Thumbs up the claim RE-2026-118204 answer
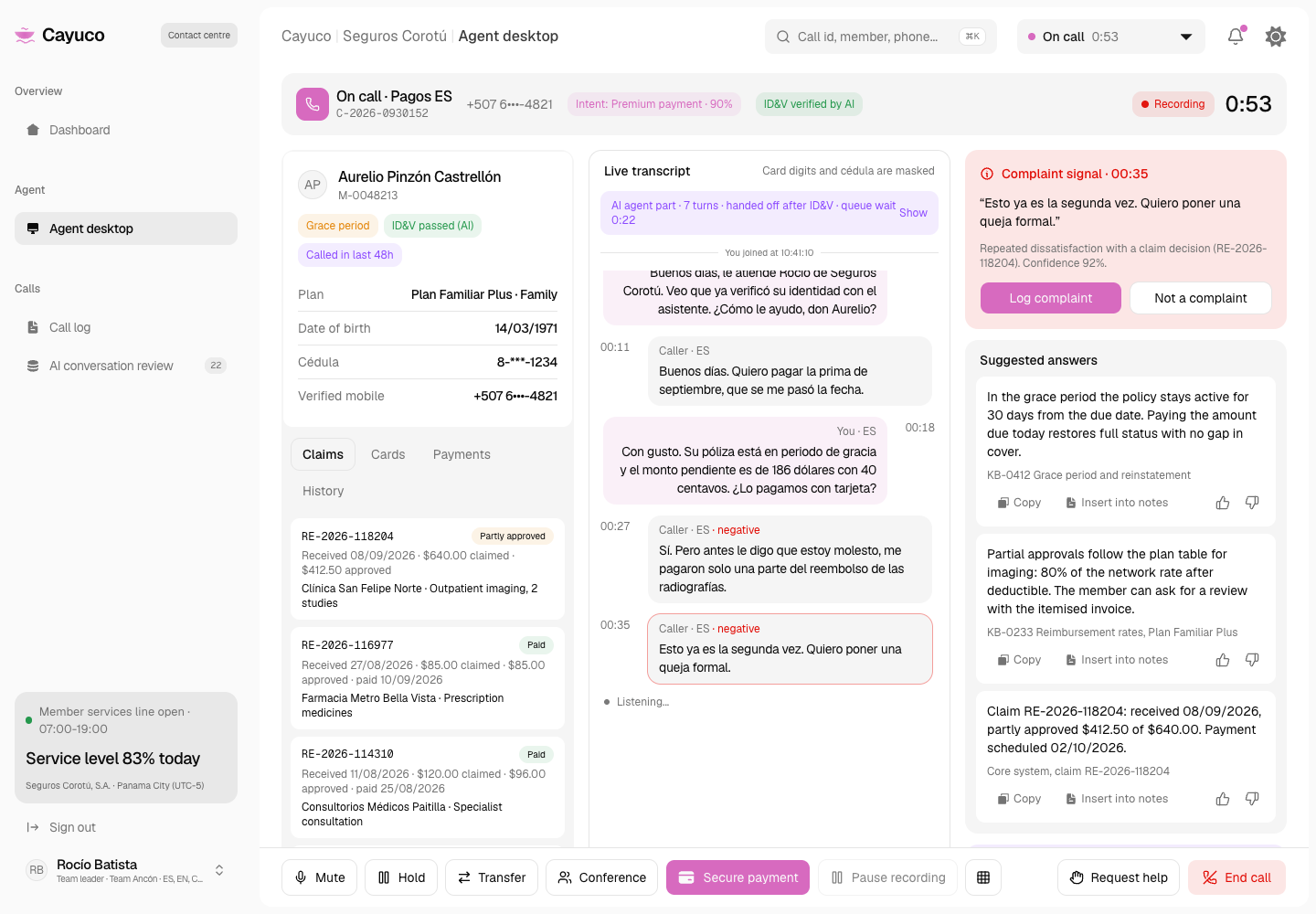 tap(1223, 799)
